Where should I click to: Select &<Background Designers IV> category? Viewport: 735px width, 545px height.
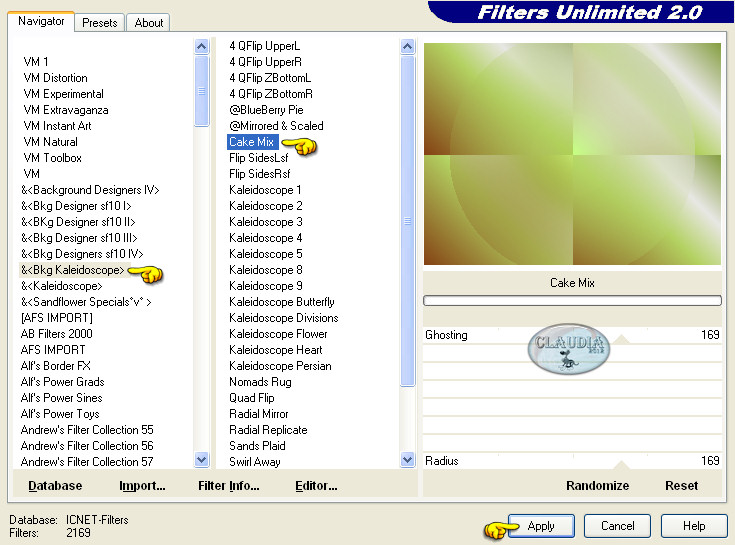click(90, 190)
